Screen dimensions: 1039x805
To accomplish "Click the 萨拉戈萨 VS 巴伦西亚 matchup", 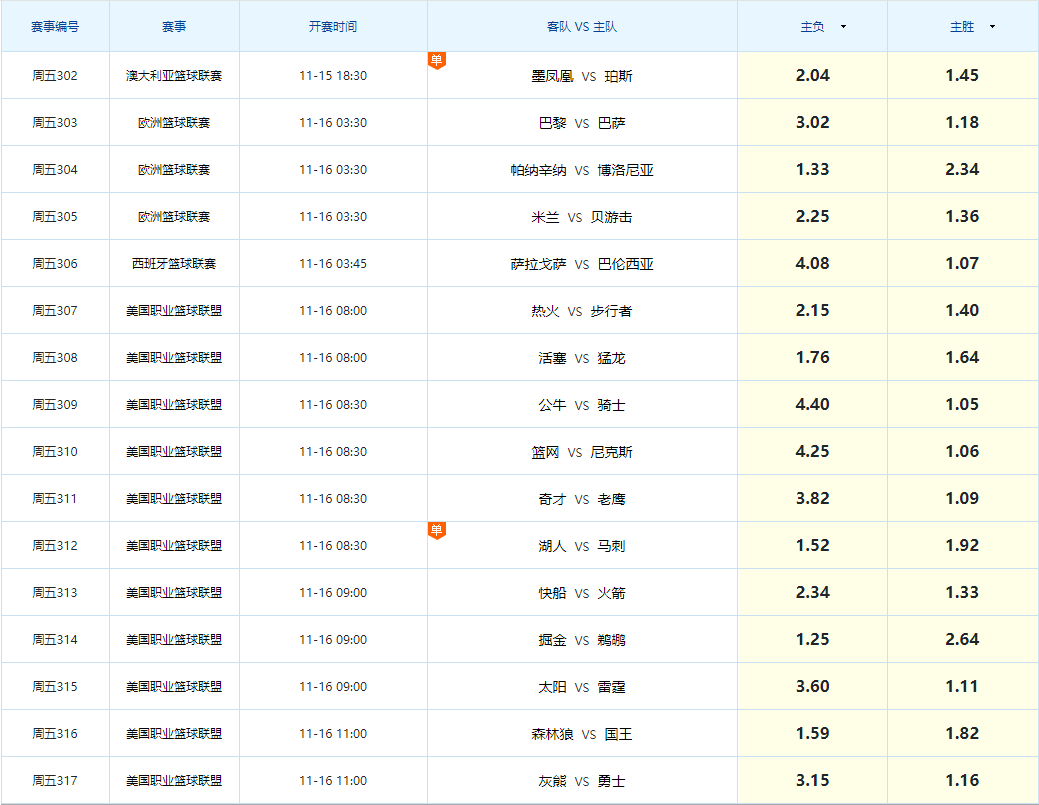I will 582,264.
